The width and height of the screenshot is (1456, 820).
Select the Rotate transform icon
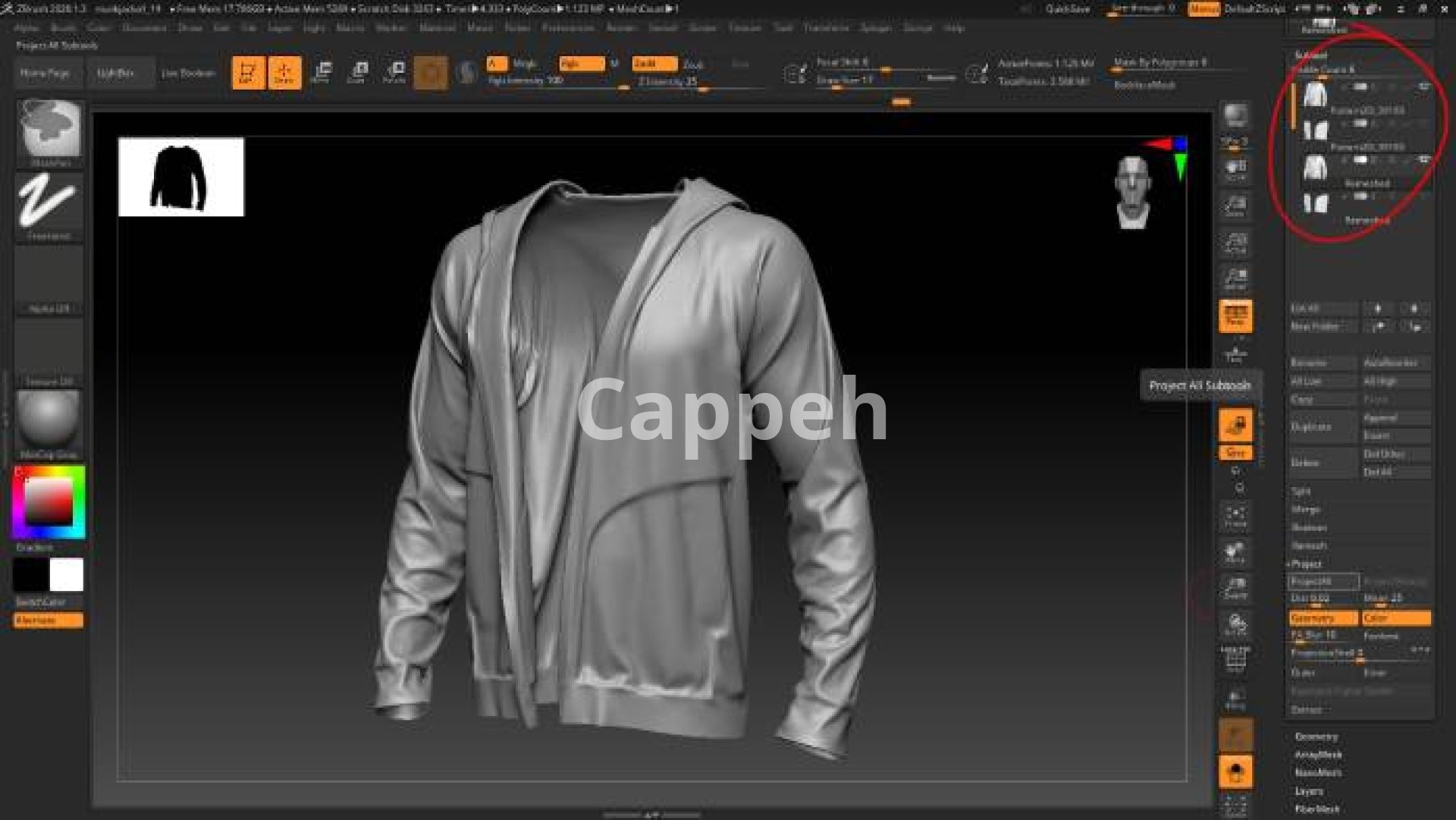click(x=394, y=73)
